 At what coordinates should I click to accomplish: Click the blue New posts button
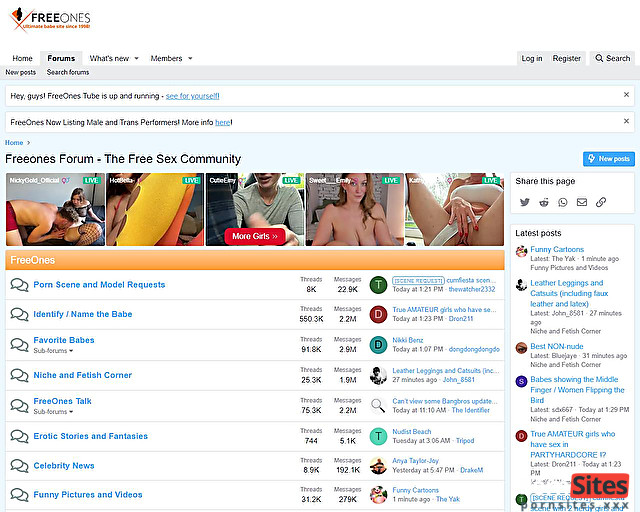click(609, 159)
